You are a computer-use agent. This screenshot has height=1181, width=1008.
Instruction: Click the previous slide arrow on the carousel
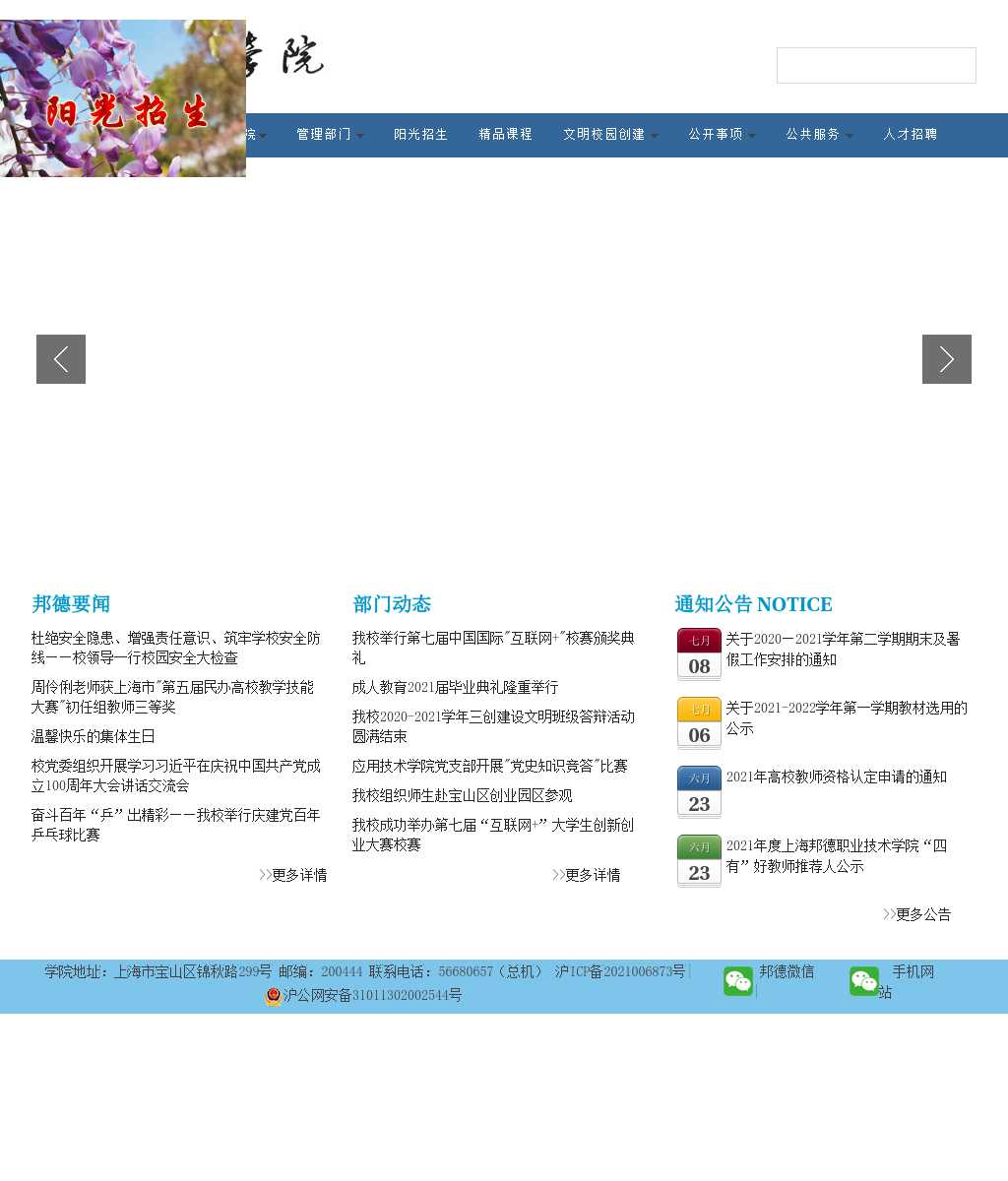61,359
